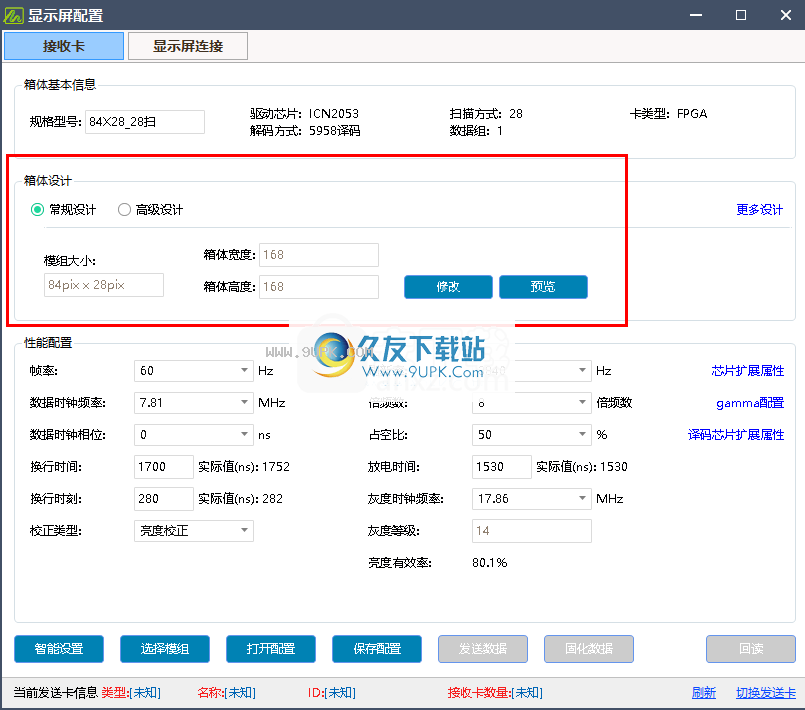The width and height of the screenshot is (805, 710).
Task: Click the app logo icon in title bar
Action: pyautogui.click(x=13, y=15)
